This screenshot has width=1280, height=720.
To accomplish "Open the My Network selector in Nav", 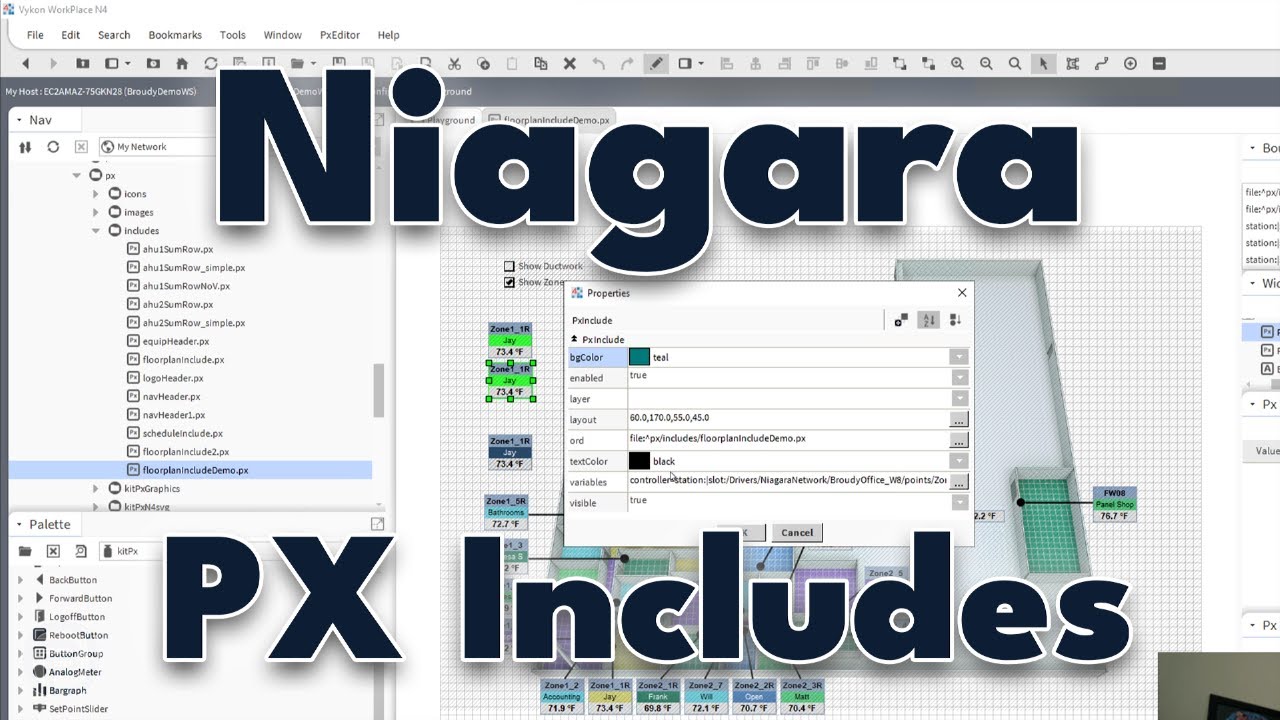I will pos(156,147).
